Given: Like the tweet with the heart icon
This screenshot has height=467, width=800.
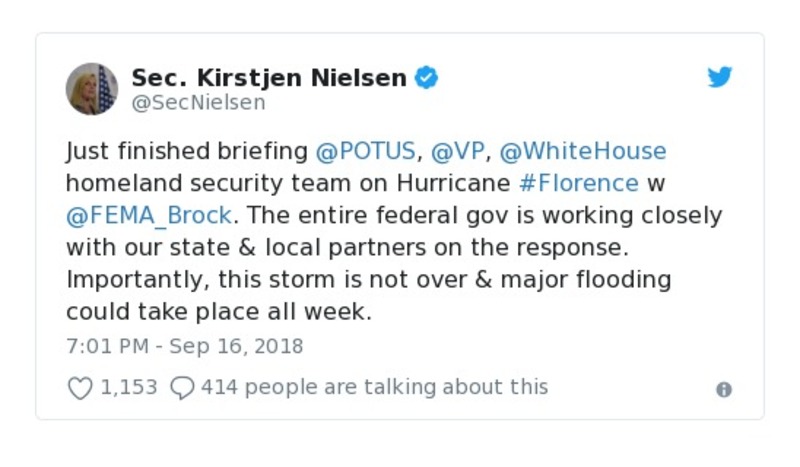Looking at the screenshot, I should [79, 388].
